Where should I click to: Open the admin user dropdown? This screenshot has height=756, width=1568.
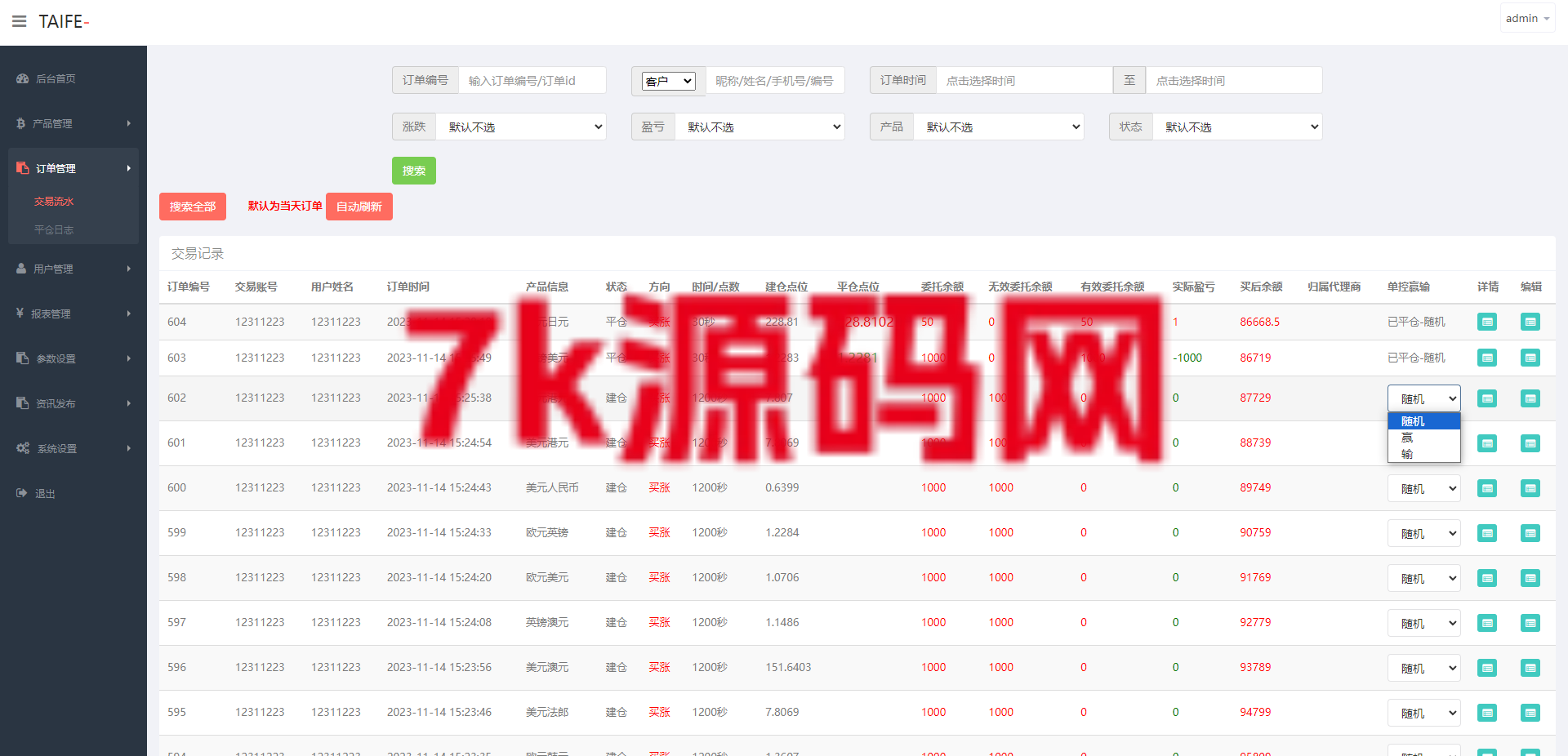tap(1527, 18)
